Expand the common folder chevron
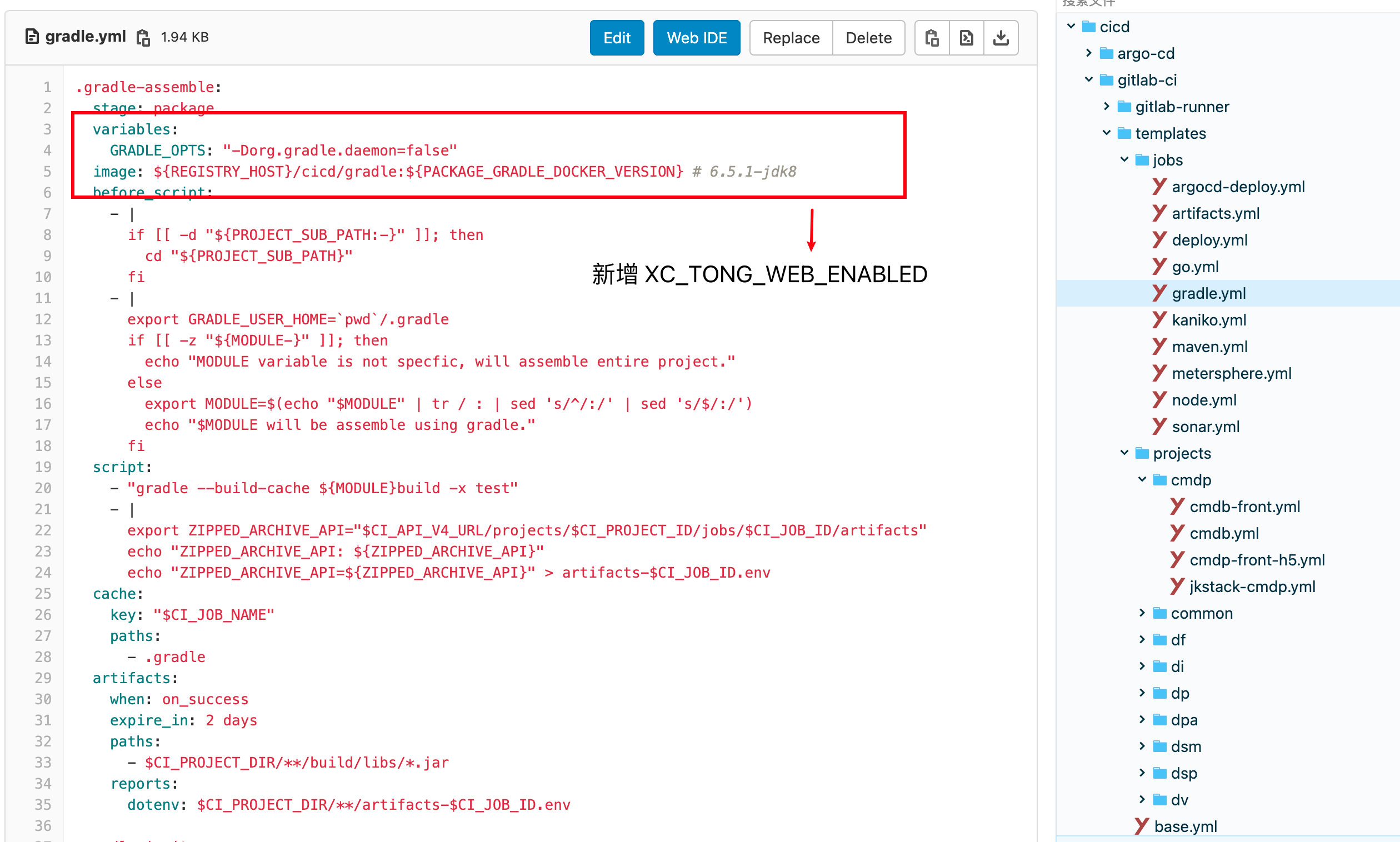This screenshot has width=1400, height=842. (1142, 613)
